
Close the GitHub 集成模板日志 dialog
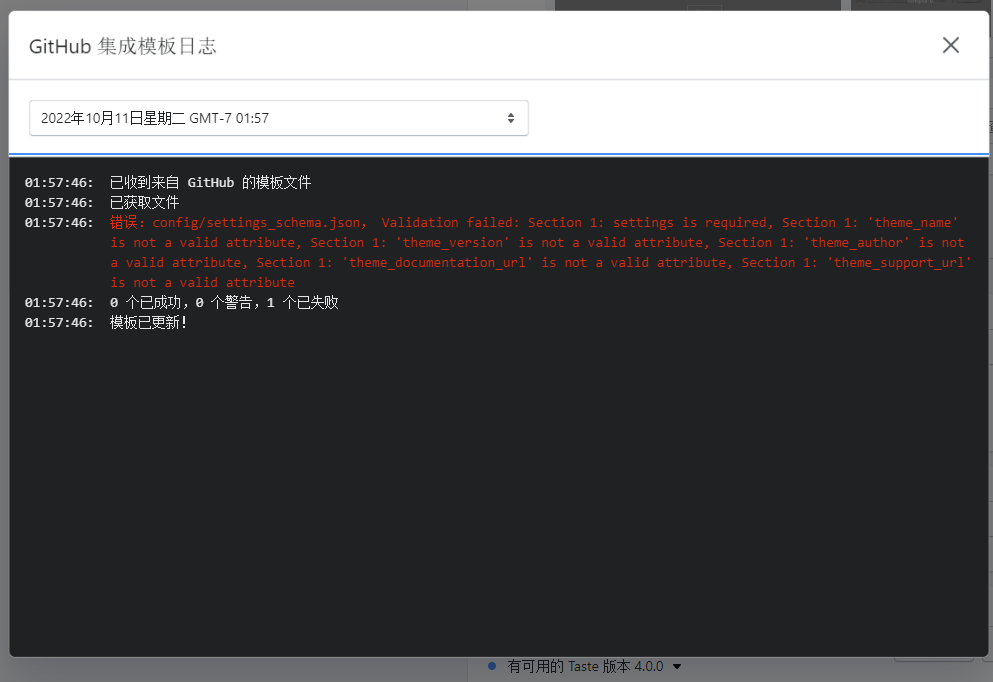tap(951, 45)
